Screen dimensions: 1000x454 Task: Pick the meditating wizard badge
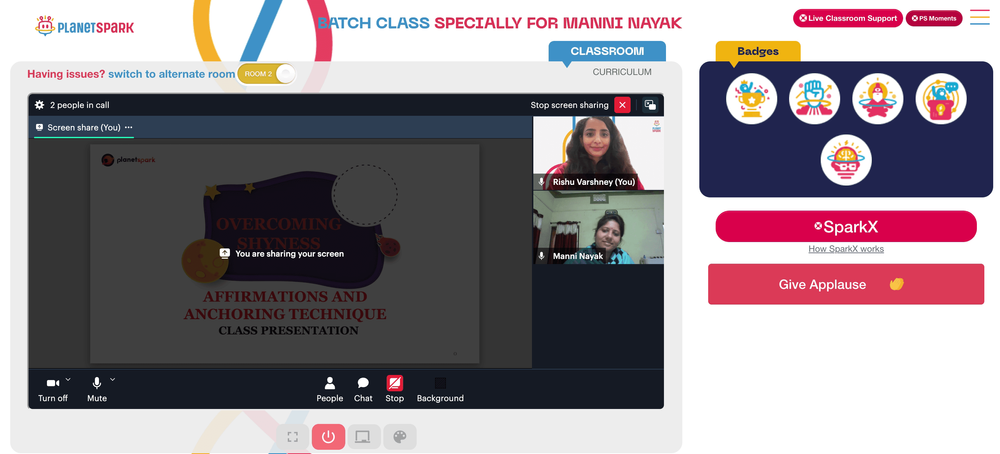click(878, 99)
